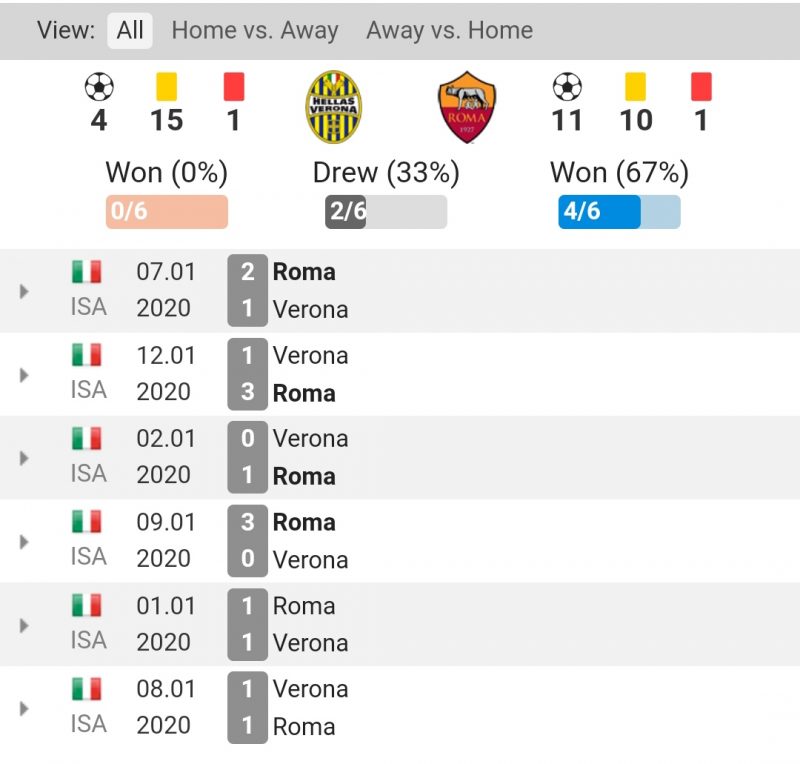Expand the 01.01 Roma 1-1 Verona match
Viewport: 800px width, 764px height.
click(24, 625)
